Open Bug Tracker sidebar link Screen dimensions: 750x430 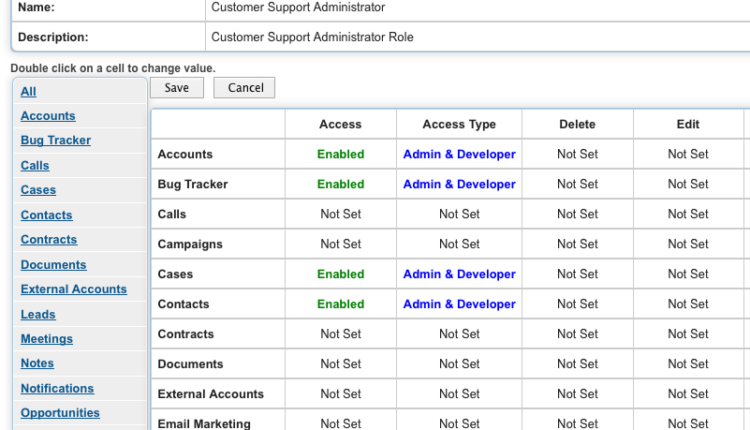click(x=56, y=141)
